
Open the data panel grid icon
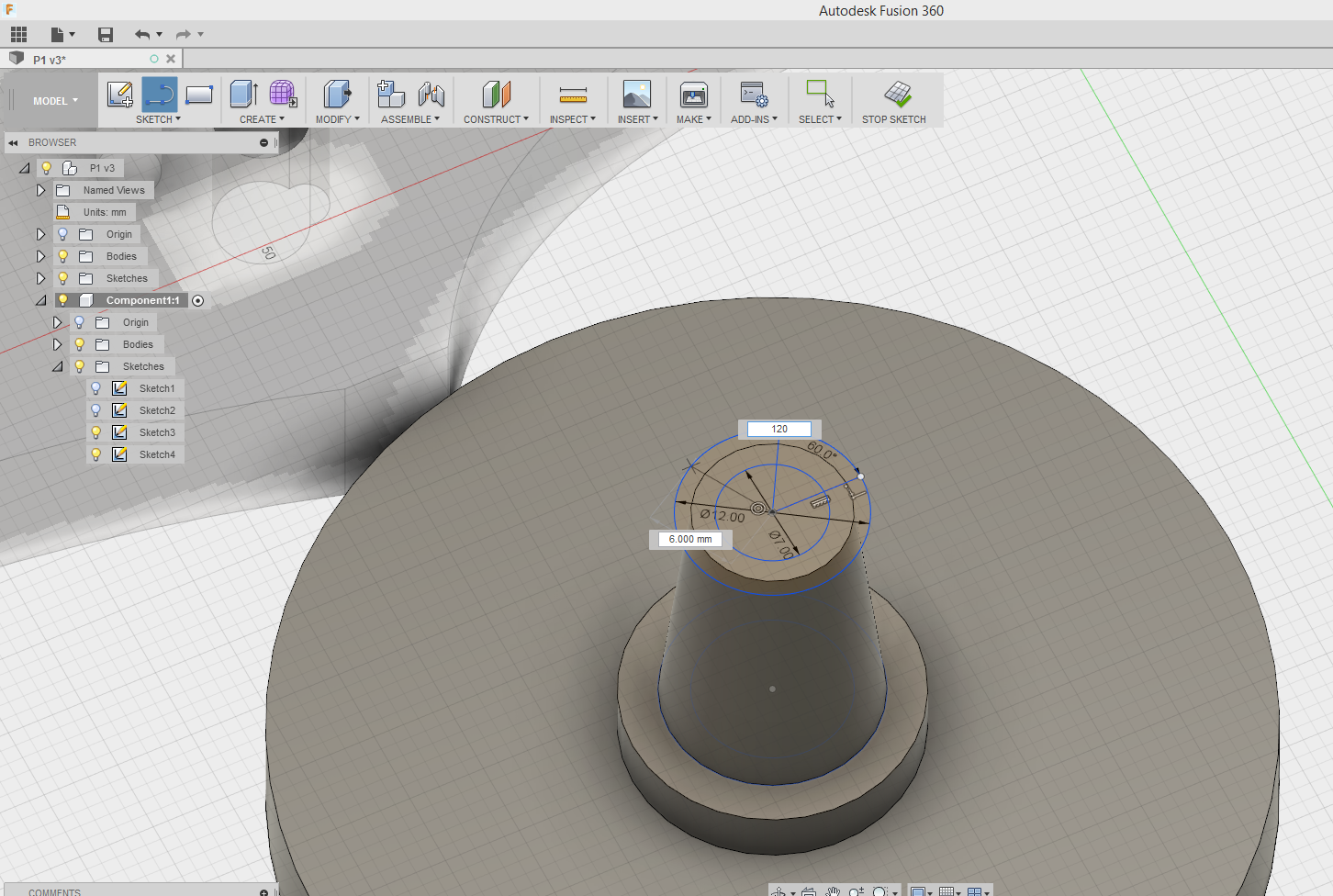(18, 35)
